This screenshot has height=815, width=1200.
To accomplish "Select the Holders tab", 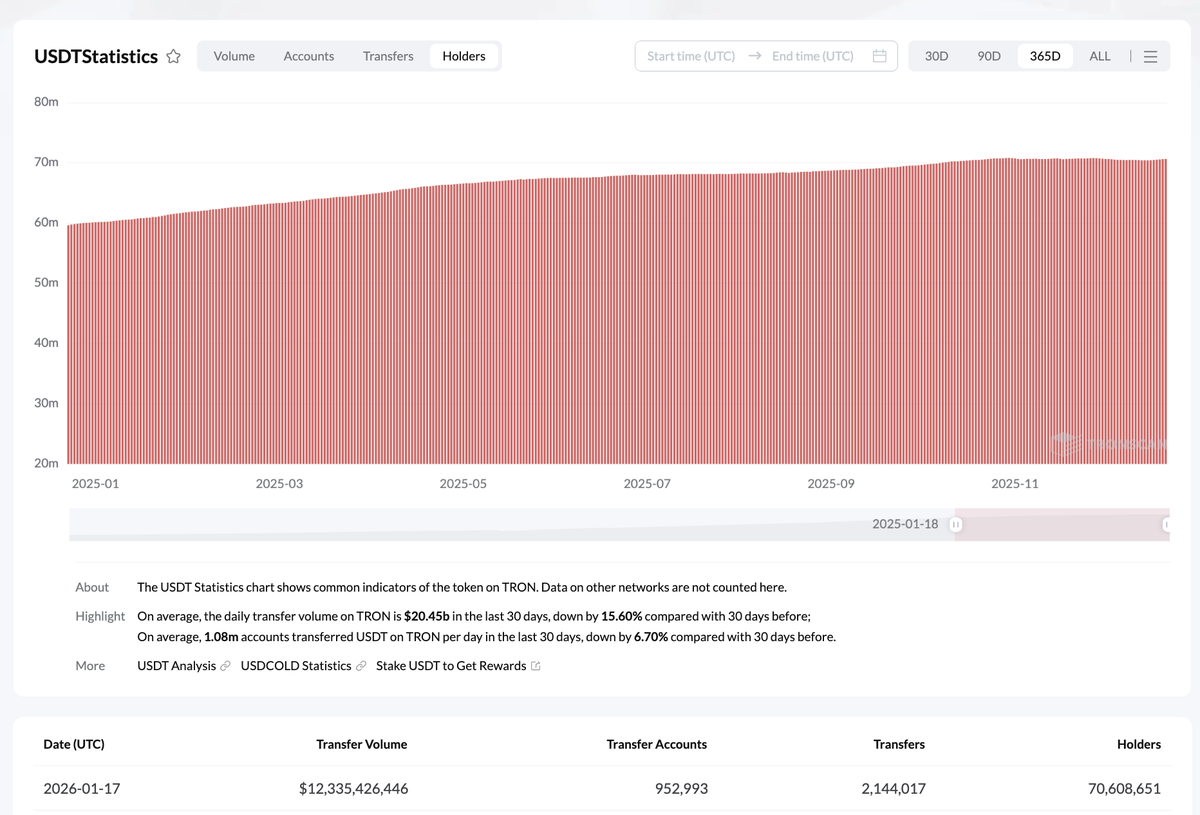I will pos(464,56).
